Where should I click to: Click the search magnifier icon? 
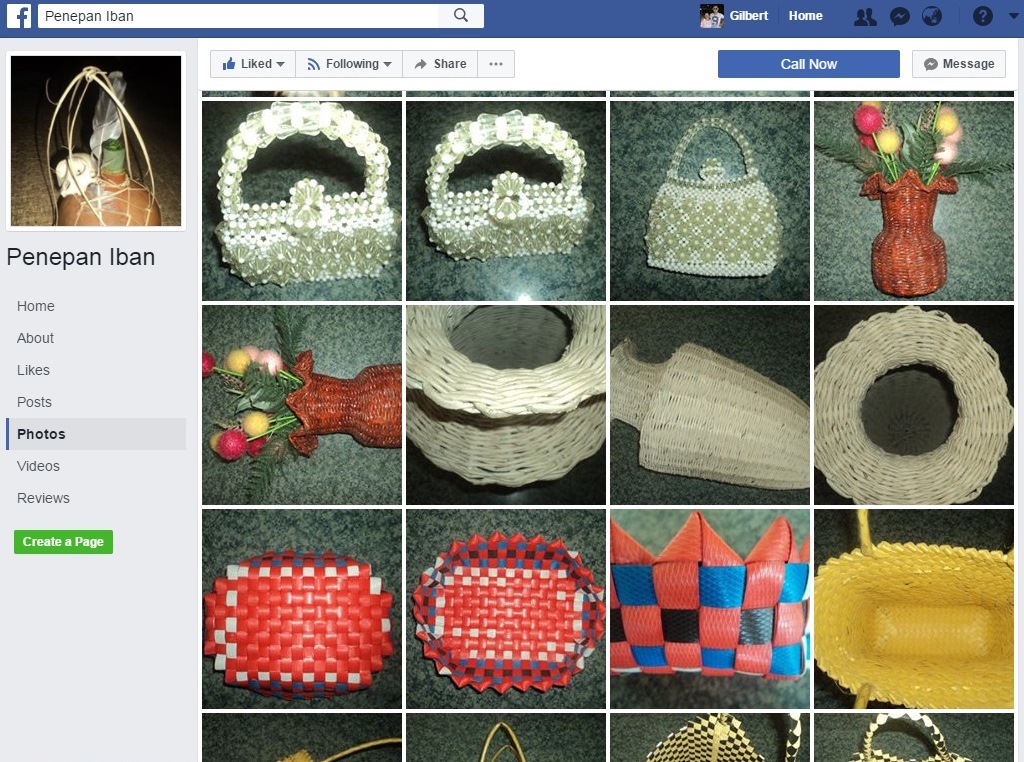[461, 16]
